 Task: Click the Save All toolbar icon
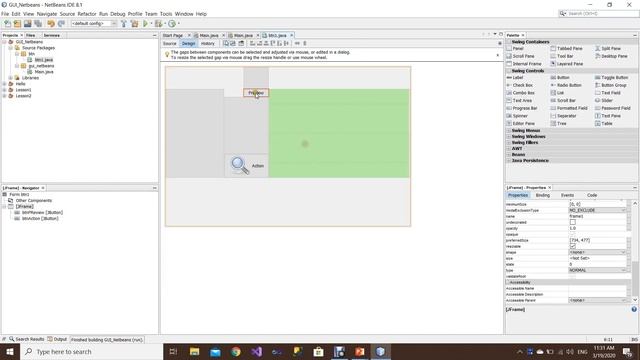tap(38, 24)
